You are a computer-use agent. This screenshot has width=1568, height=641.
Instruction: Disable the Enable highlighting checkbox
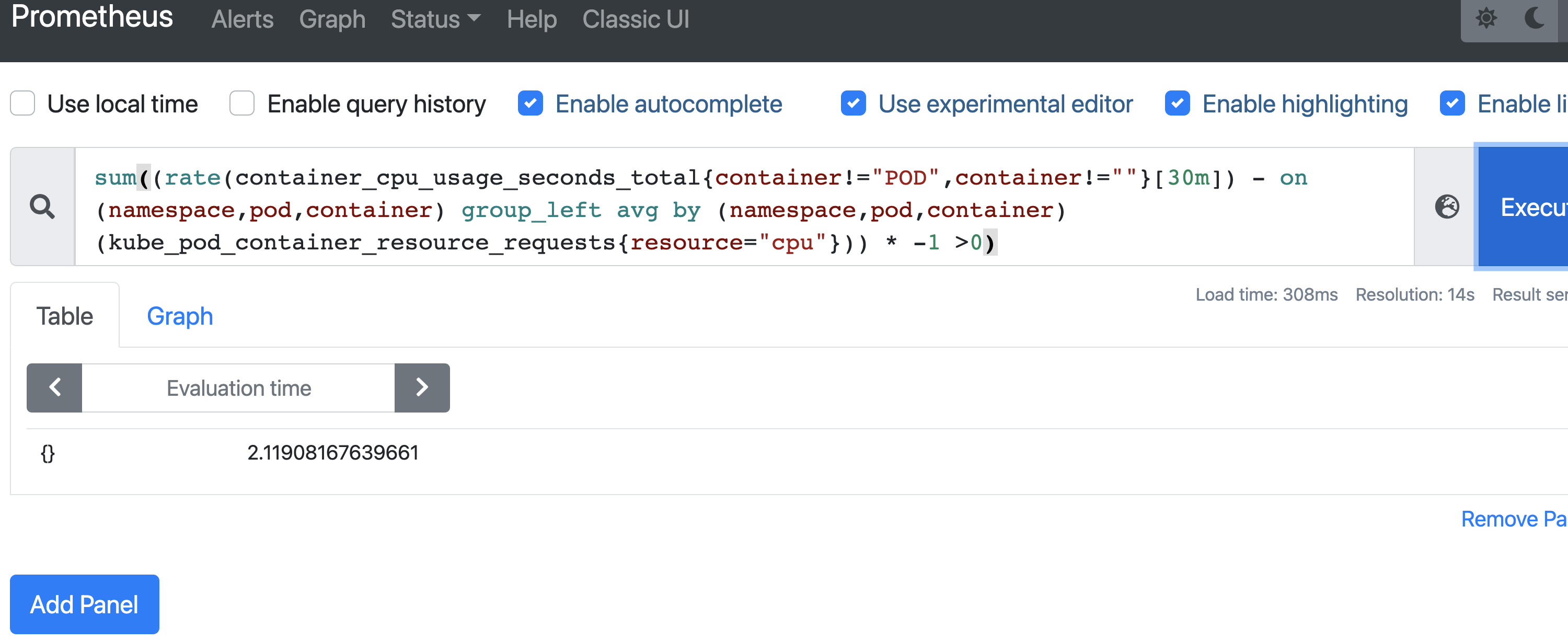(1177, 103)
